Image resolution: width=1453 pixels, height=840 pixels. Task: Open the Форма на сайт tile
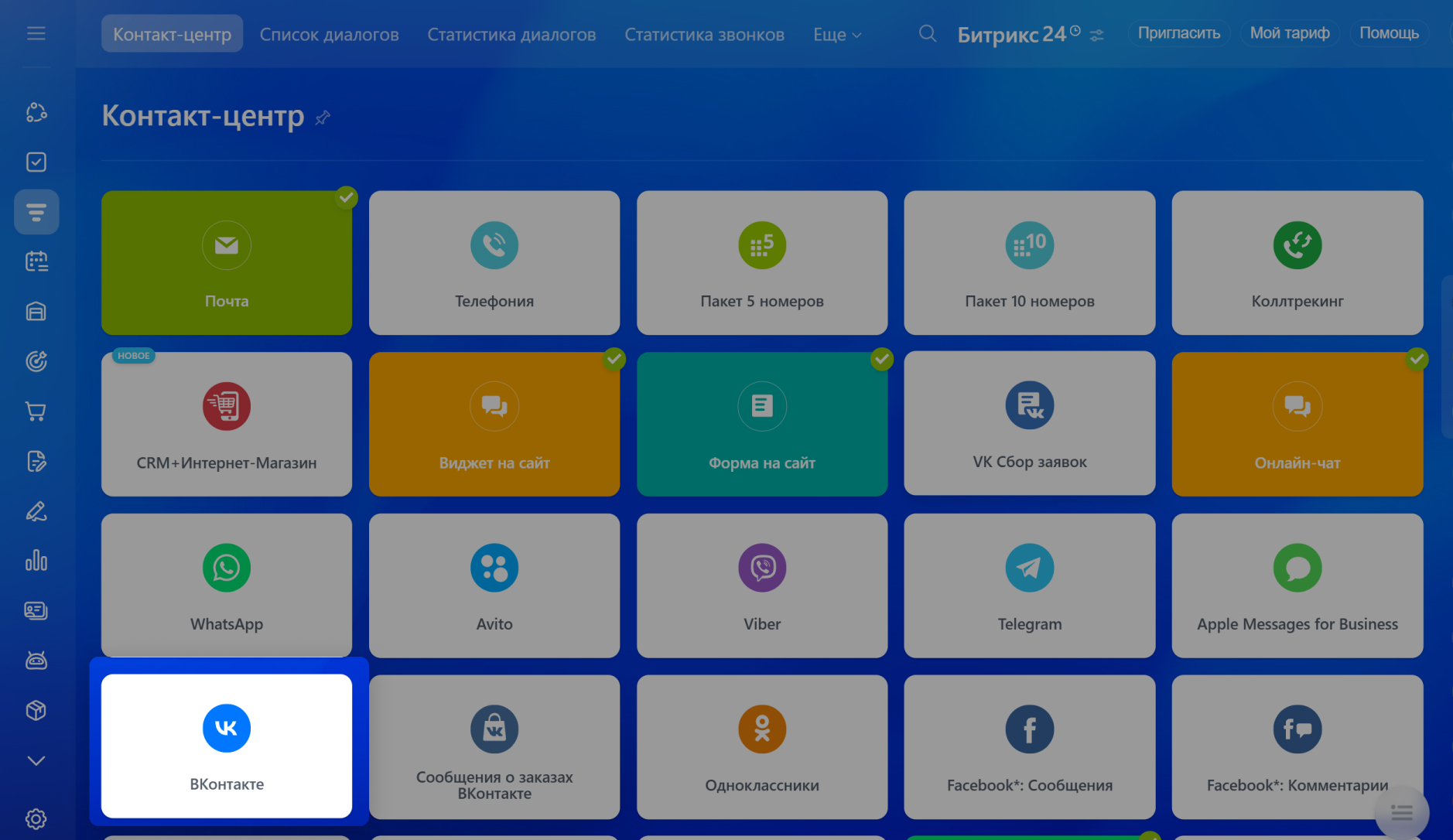click(762, 424)
